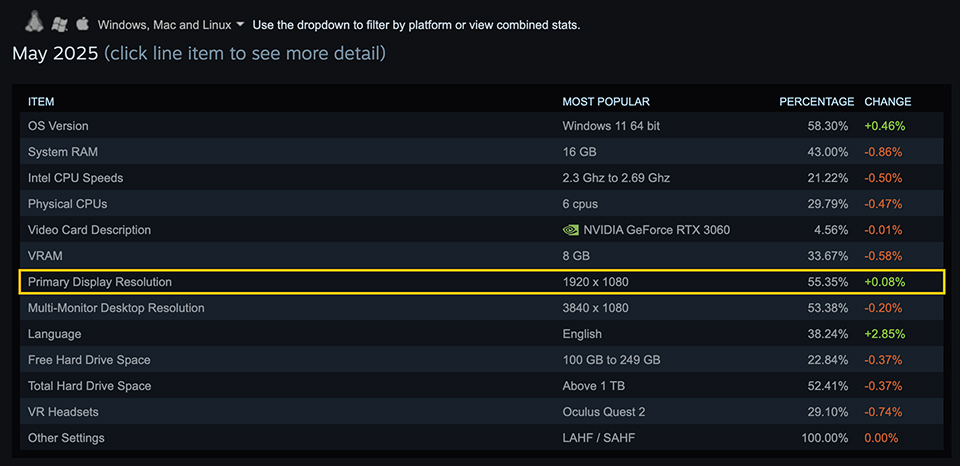Click the Linux penguin platform icon
This screenshot has width=960, height=466.
pos(35,22)
